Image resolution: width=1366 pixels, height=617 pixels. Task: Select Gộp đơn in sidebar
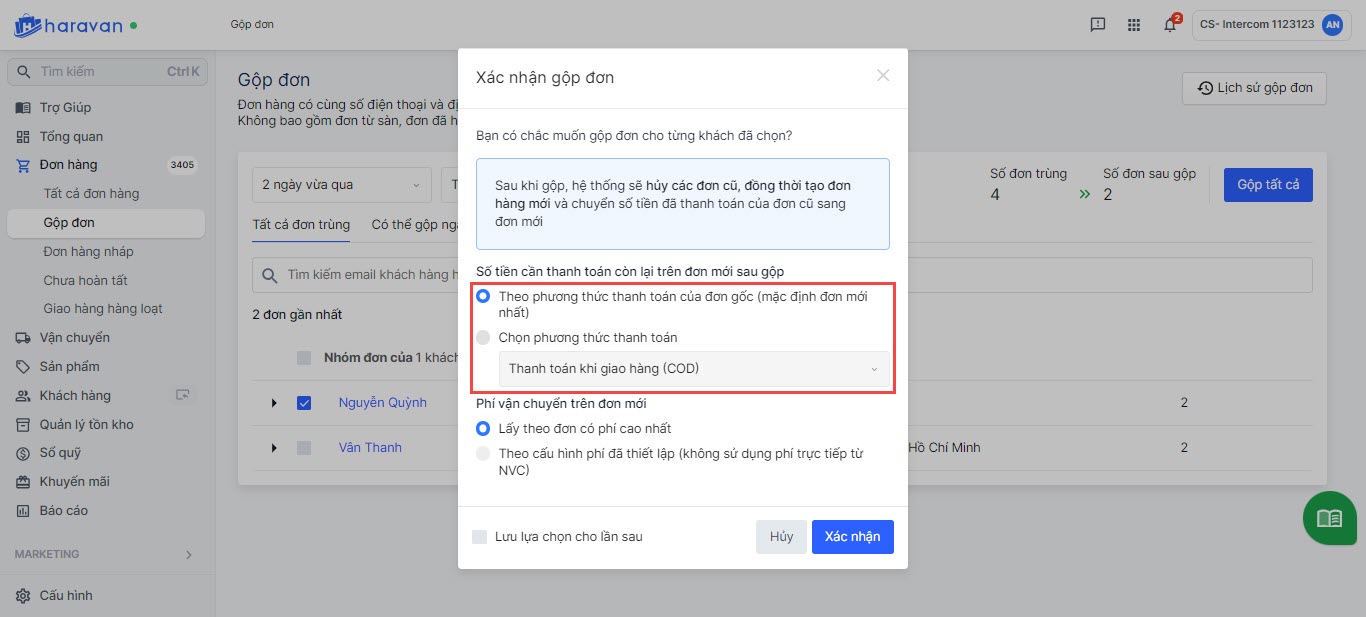107,223
